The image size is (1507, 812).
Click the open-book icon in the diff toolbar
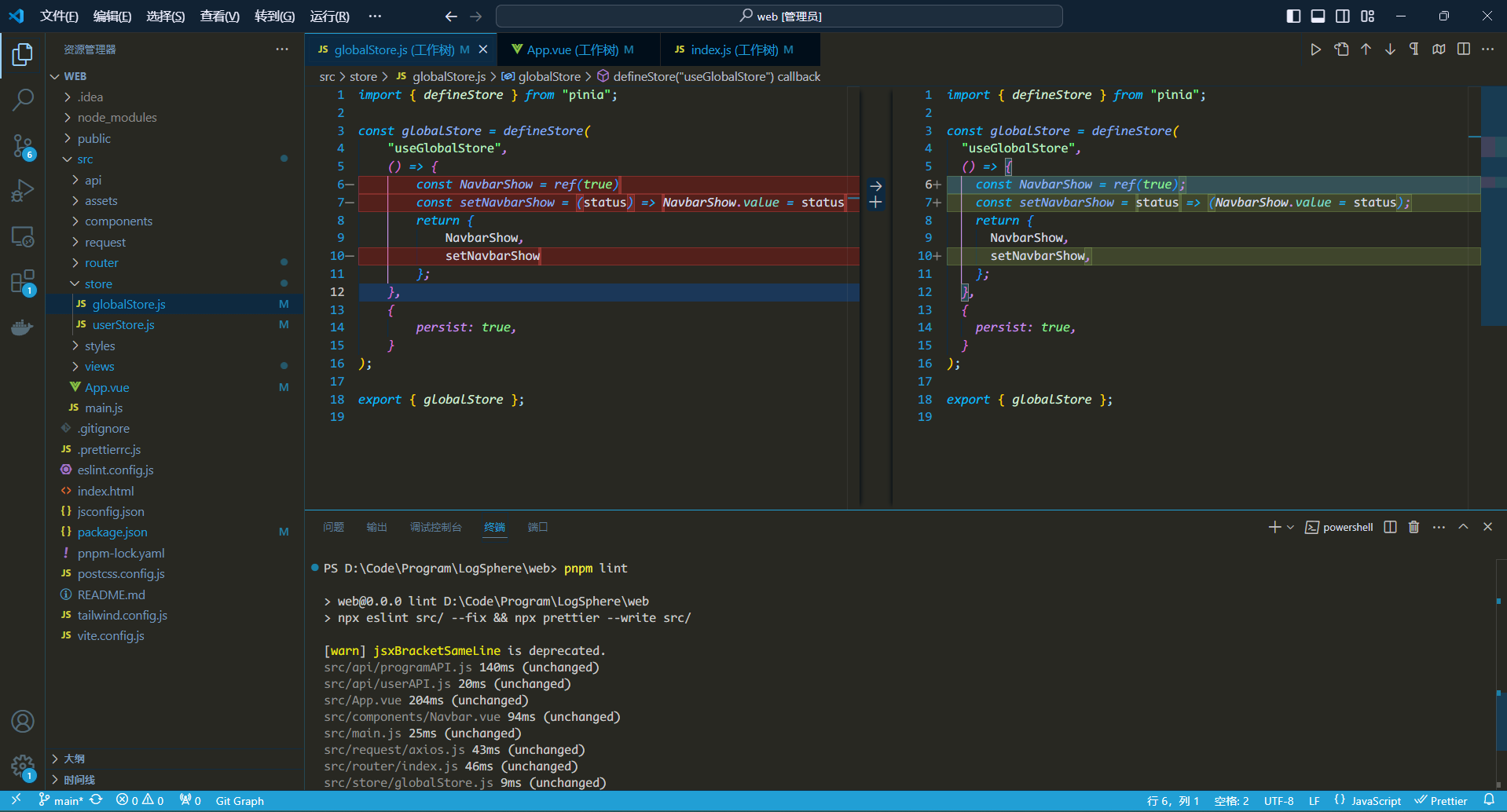(1439, 49)
